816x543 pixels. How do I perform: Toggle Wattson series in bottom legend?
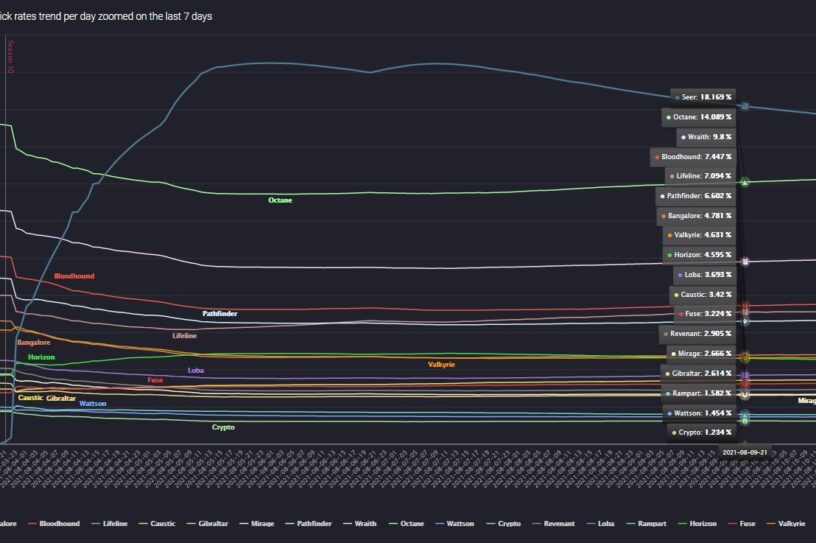pos(455,524)
